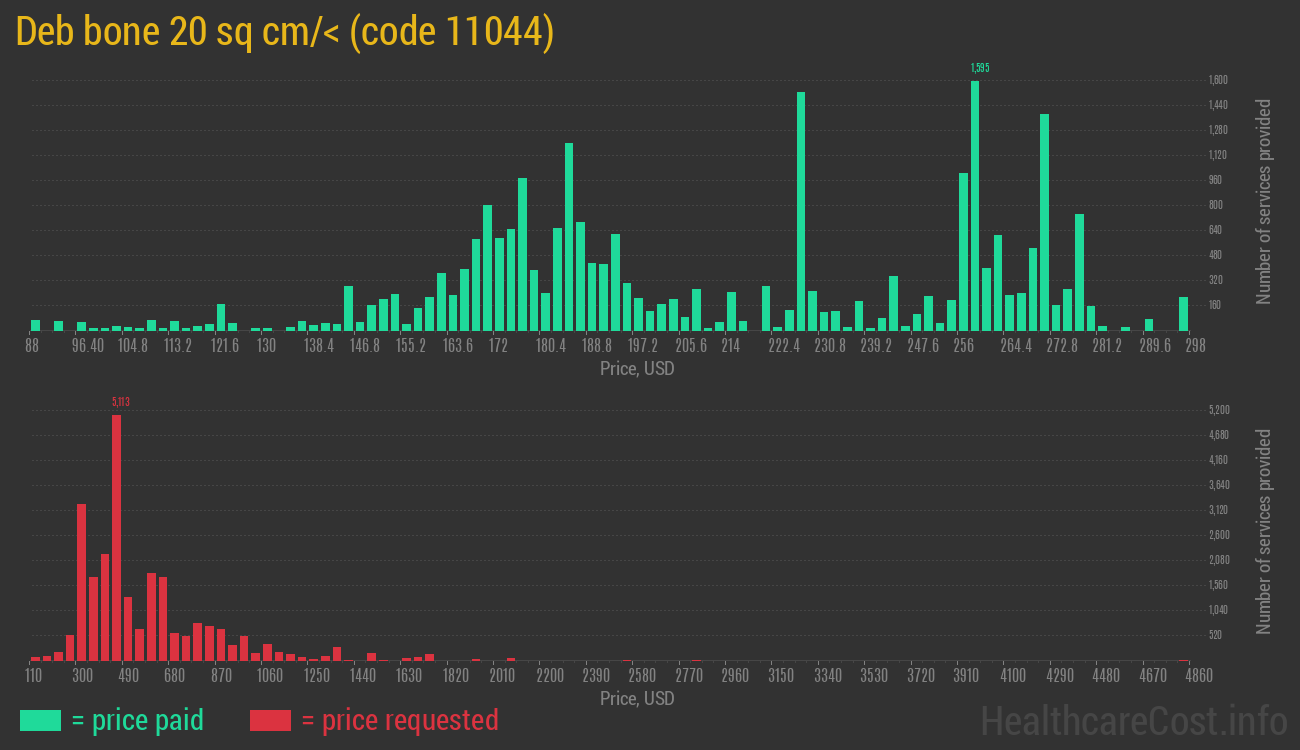Click the red price requested legend swatch
The image size is (1300, 750).
(x=270, y=720)
